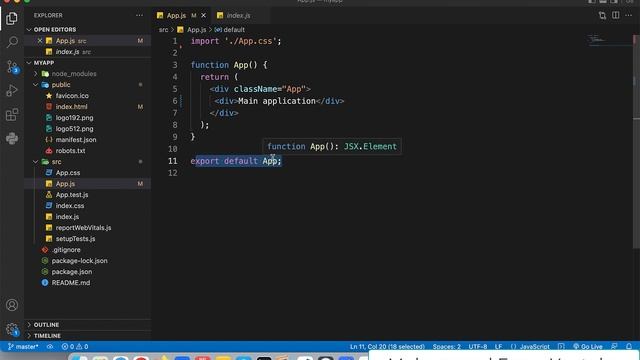Open the Source Control view

(x=12, y=67)
